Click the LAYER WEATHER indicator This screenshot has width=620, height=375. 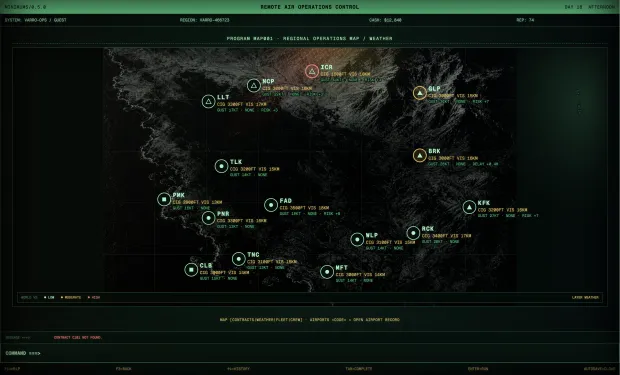pos(585,297)
